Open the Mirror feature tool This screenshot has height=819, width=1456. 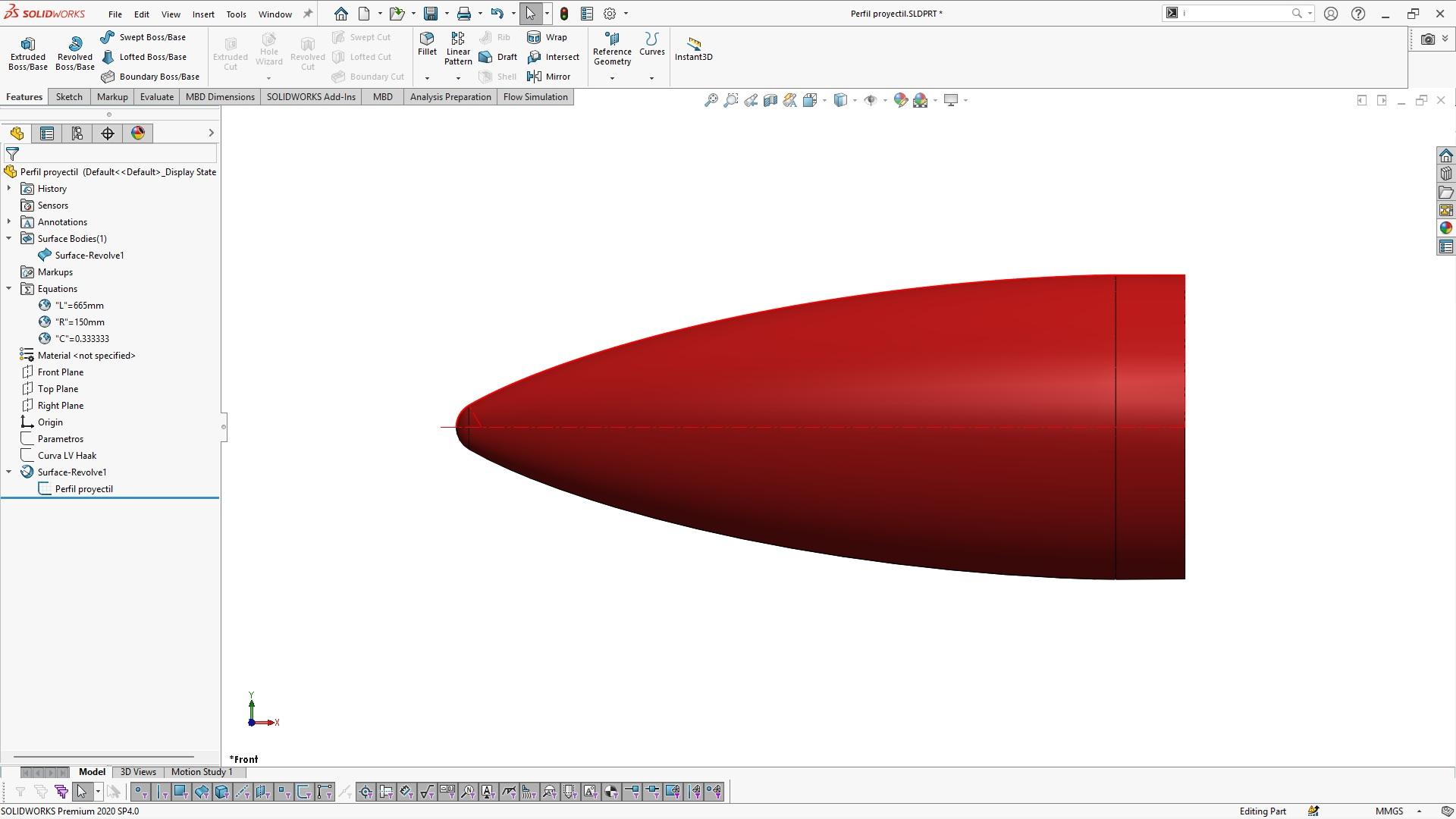(x=551, y=76)
